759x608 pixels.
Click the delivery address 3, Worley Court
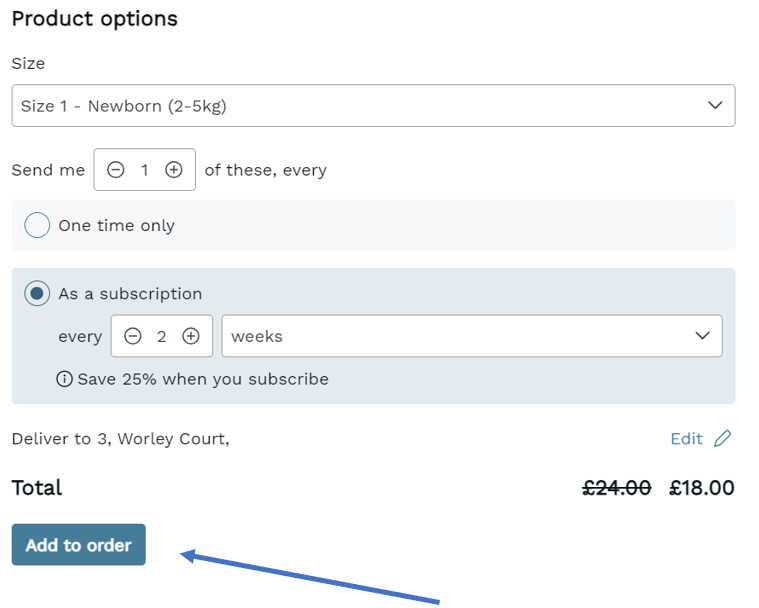(163, 439)
